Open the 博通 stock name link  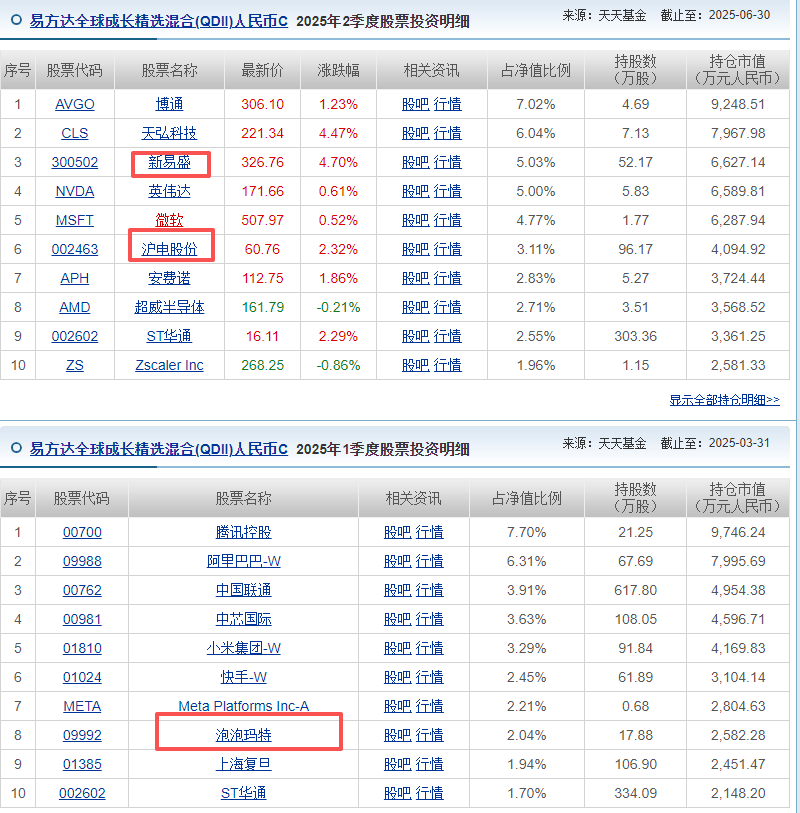[169, 104]
